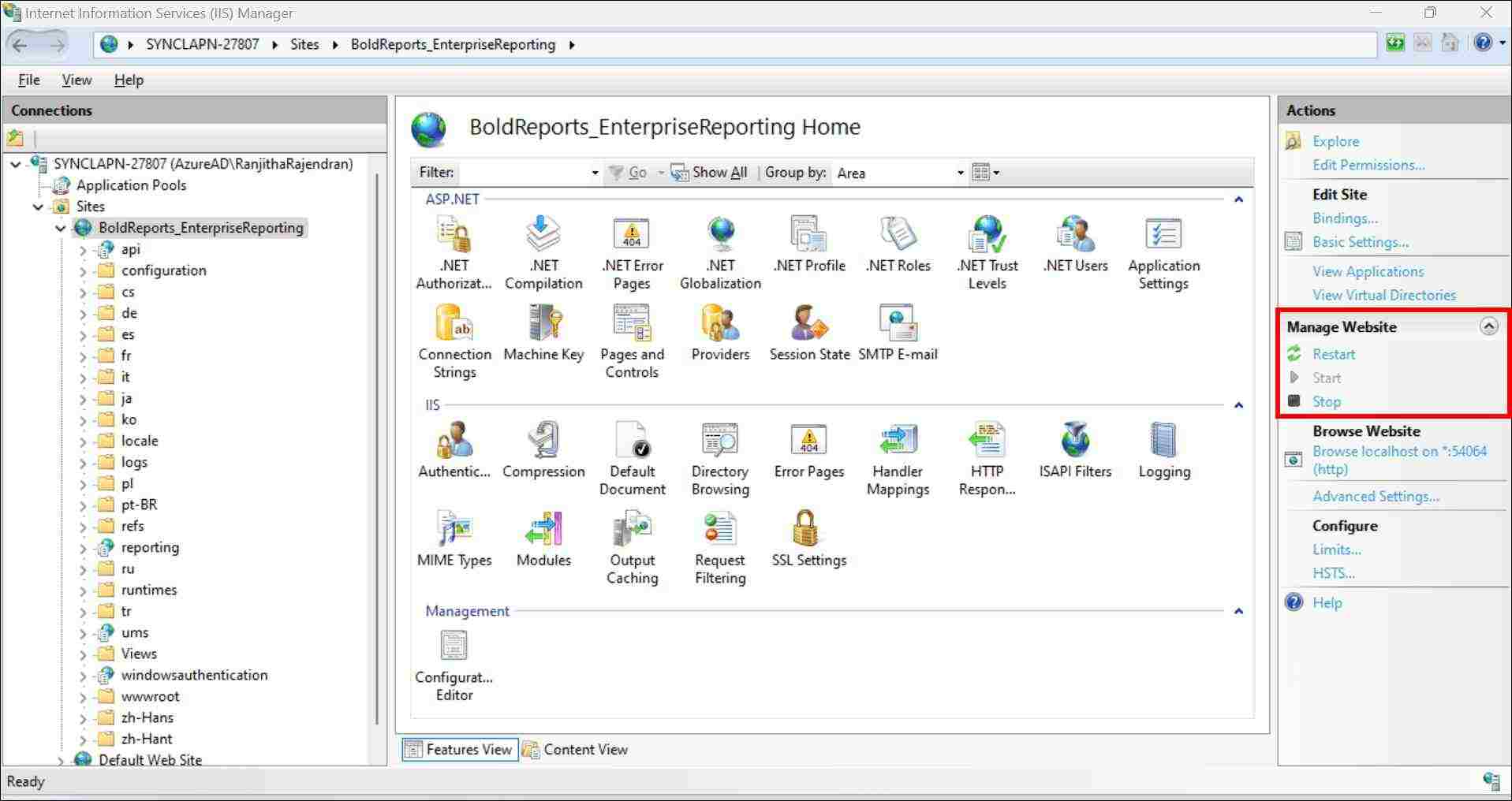
Task: Click Show All filter button
Action: tap(709, 173)
